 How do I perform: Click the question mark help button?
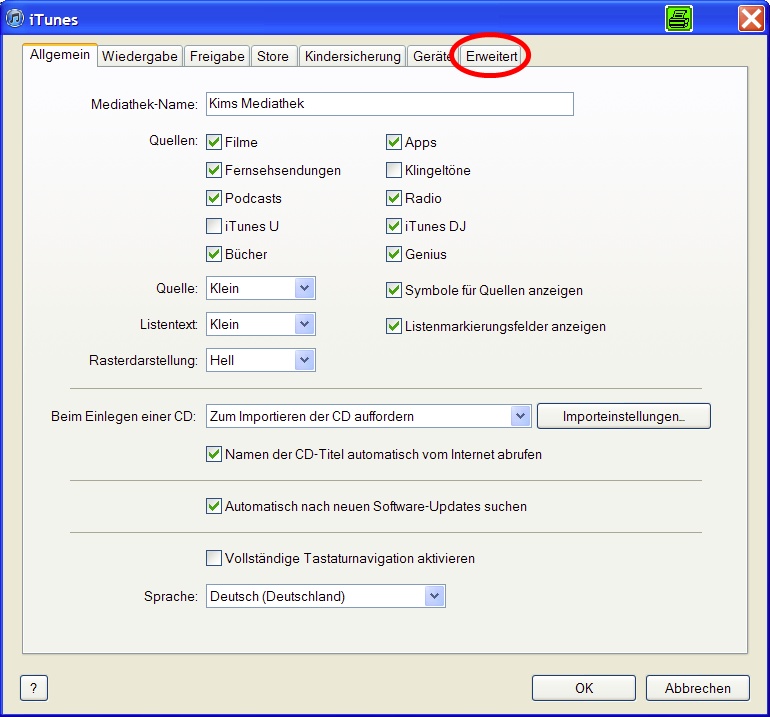(33, 688)
